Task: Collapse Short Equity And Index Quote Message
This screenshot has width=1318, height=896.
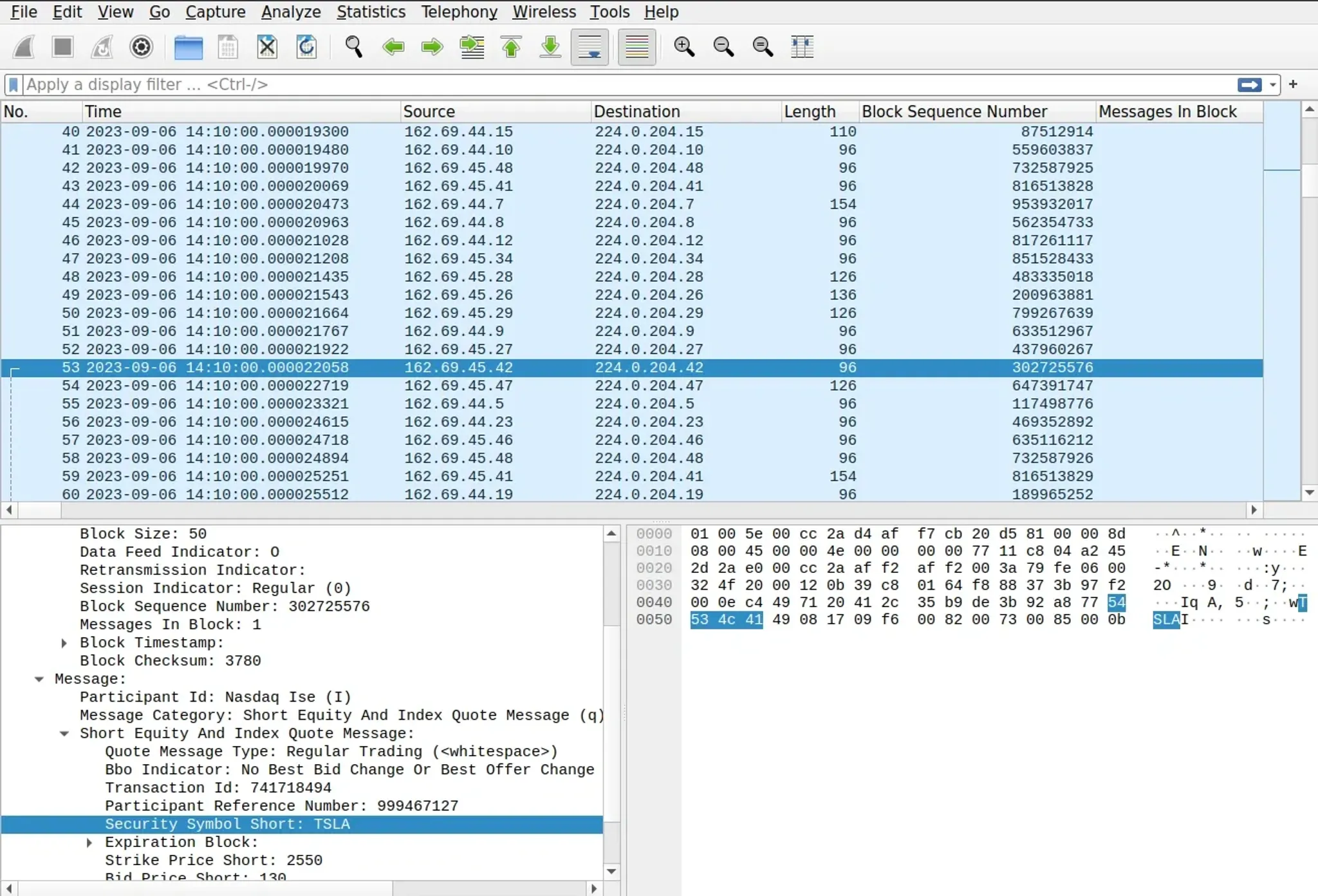Action: [64, 734]
